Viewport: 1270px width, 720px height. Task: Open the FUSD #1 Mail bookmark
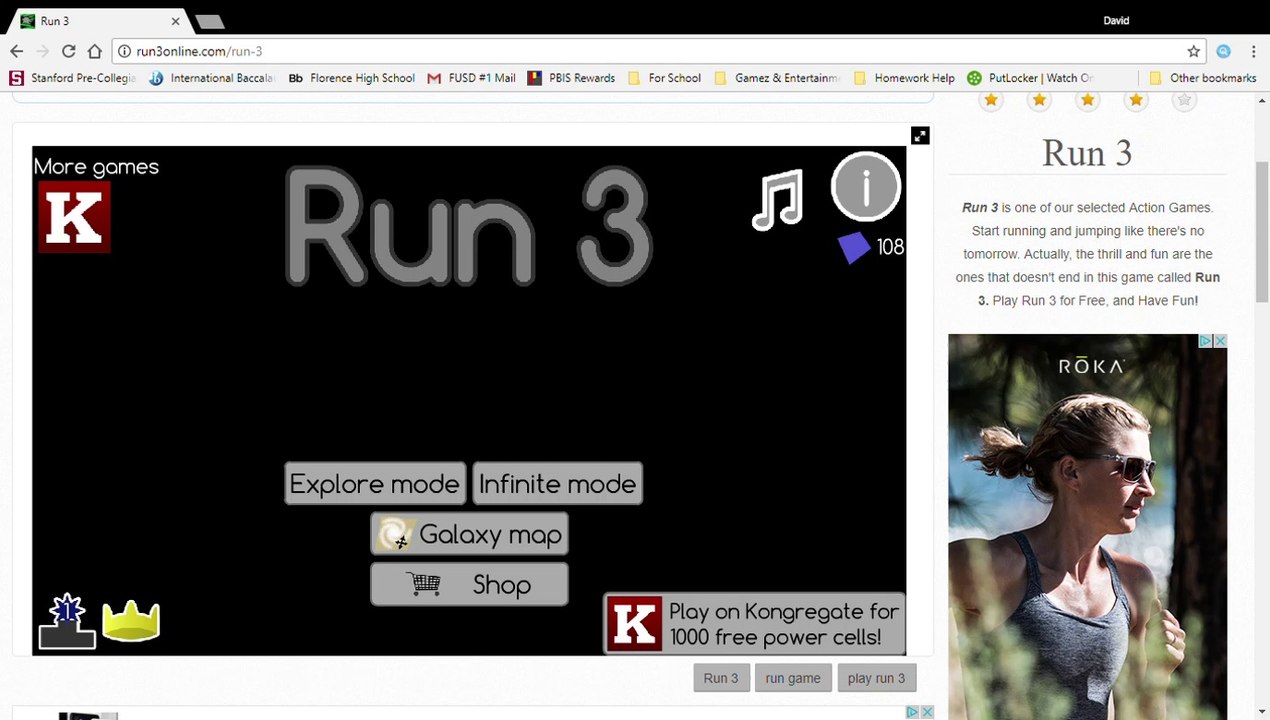(471, 78)
